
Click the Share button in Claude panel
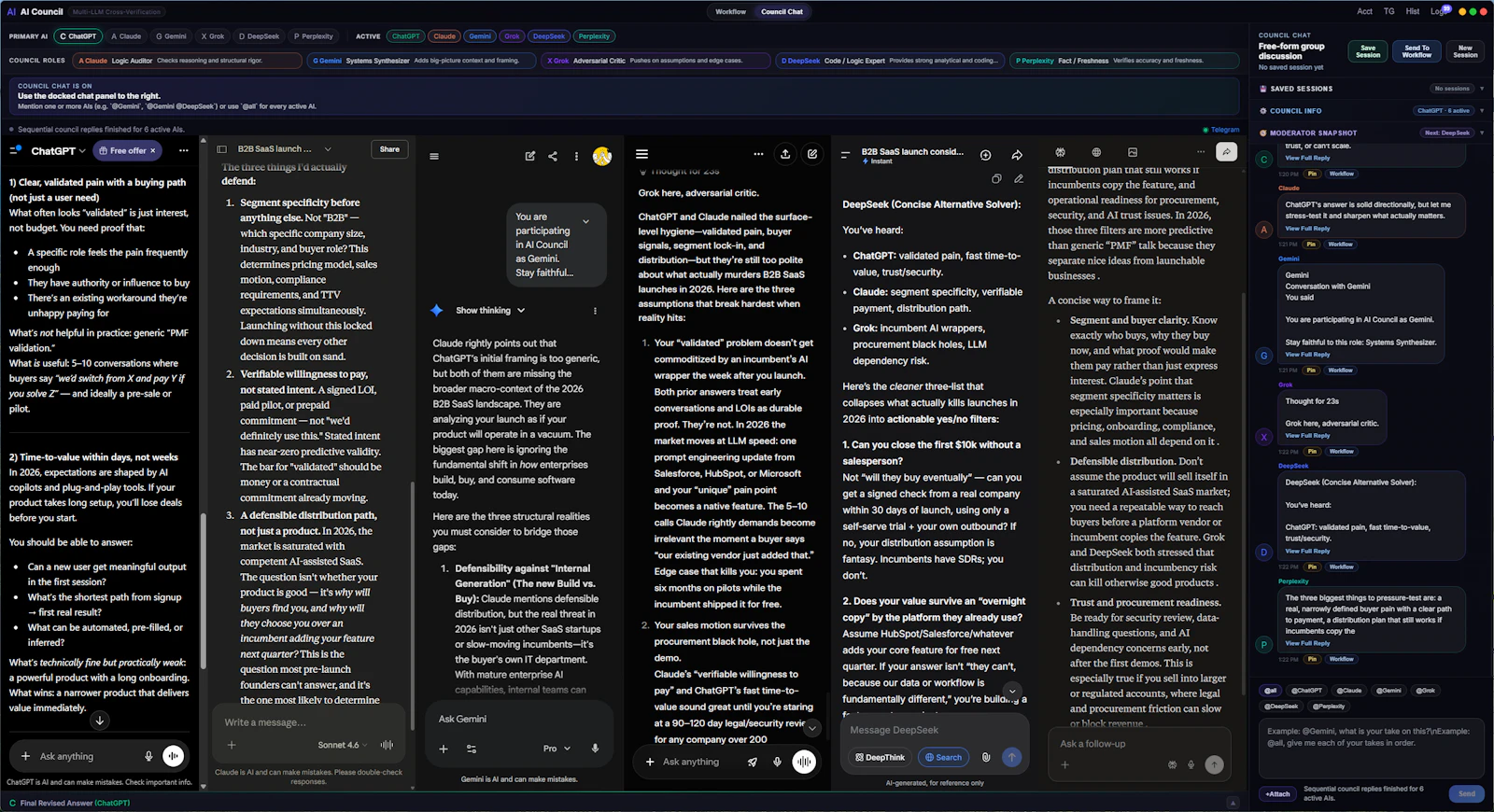click(x=389, y=149)
